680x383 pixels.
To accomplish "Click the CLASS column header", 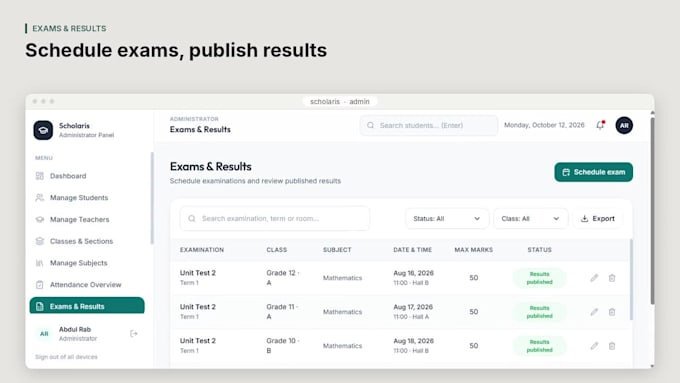I will pos(277,250).
